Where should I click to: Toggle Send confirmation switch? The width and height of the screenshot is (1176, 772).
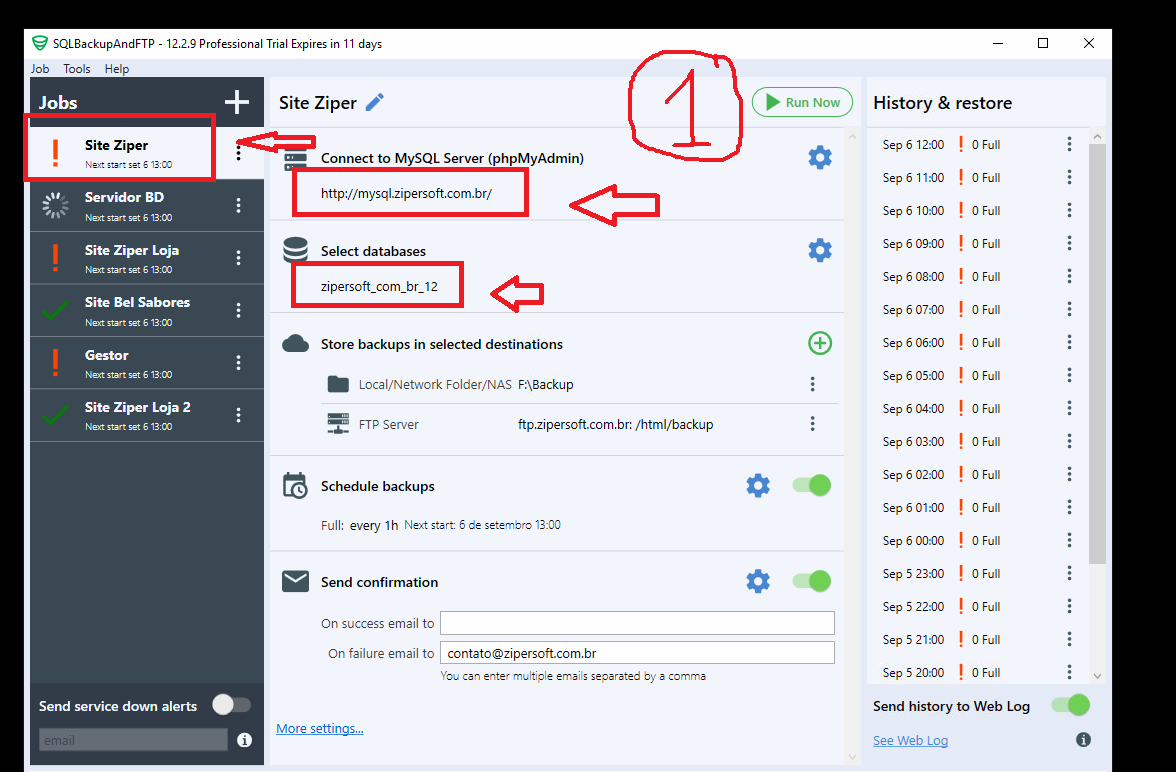[x=812, y=581]
